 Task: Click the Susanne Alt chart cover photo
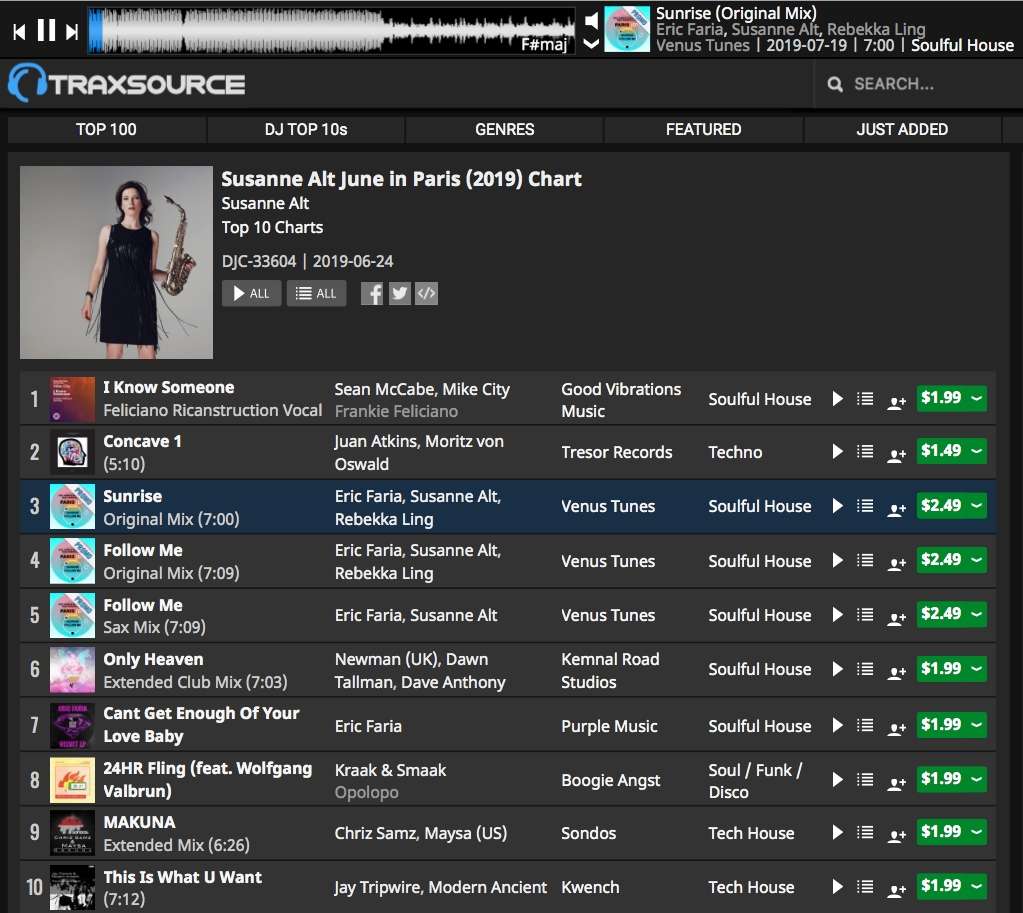(x=116, y=262)
